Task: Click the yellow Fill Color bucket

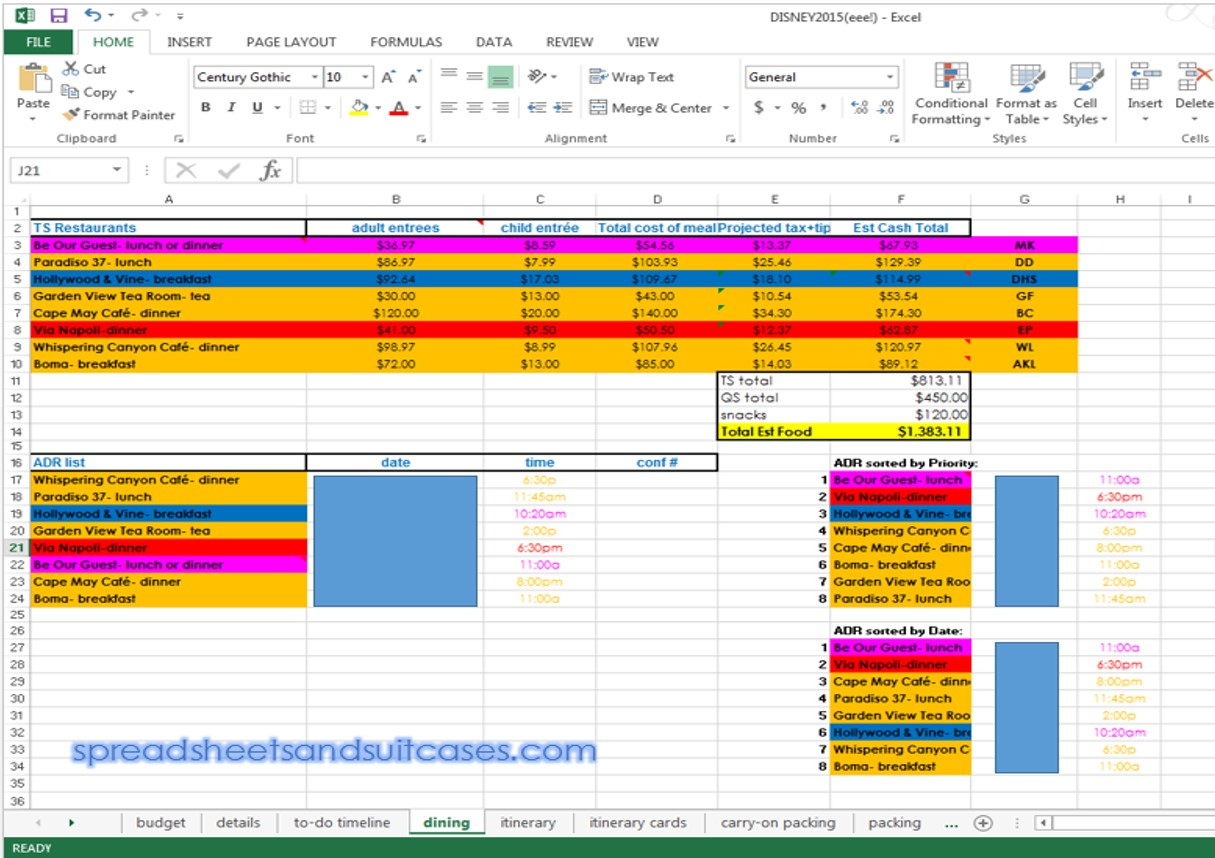Action: tap(358, 108)
